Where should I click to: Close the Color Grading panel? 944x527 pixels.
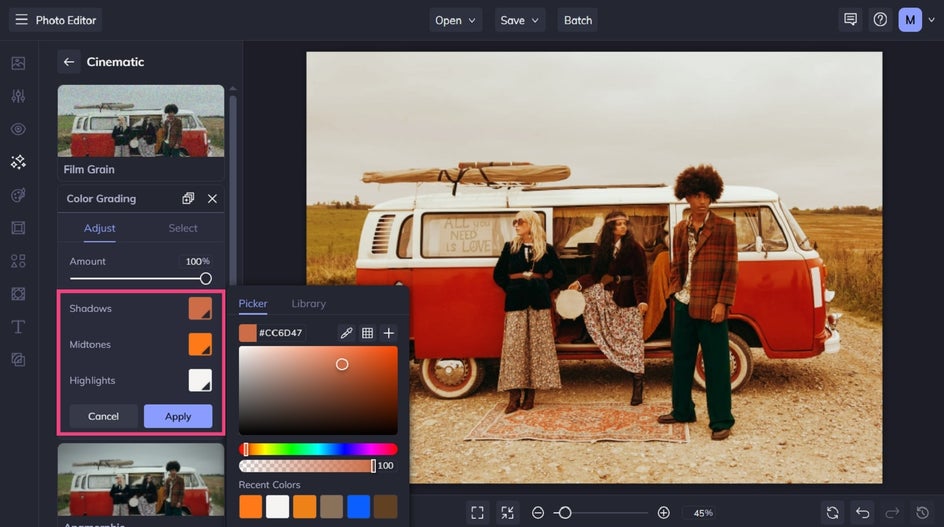213,199
